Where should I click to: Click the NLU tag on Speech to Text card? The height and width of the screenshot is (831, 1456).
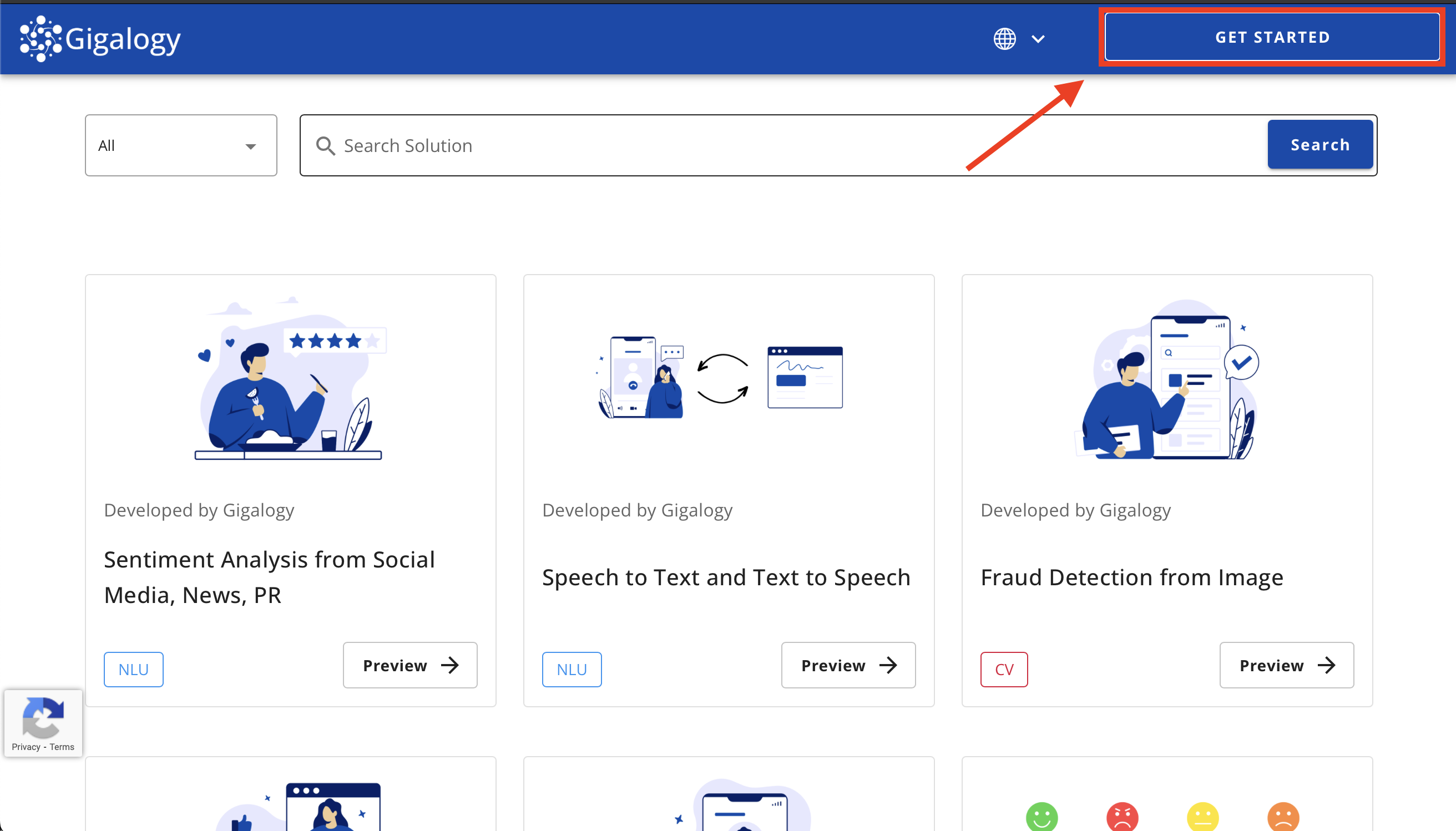572,669
